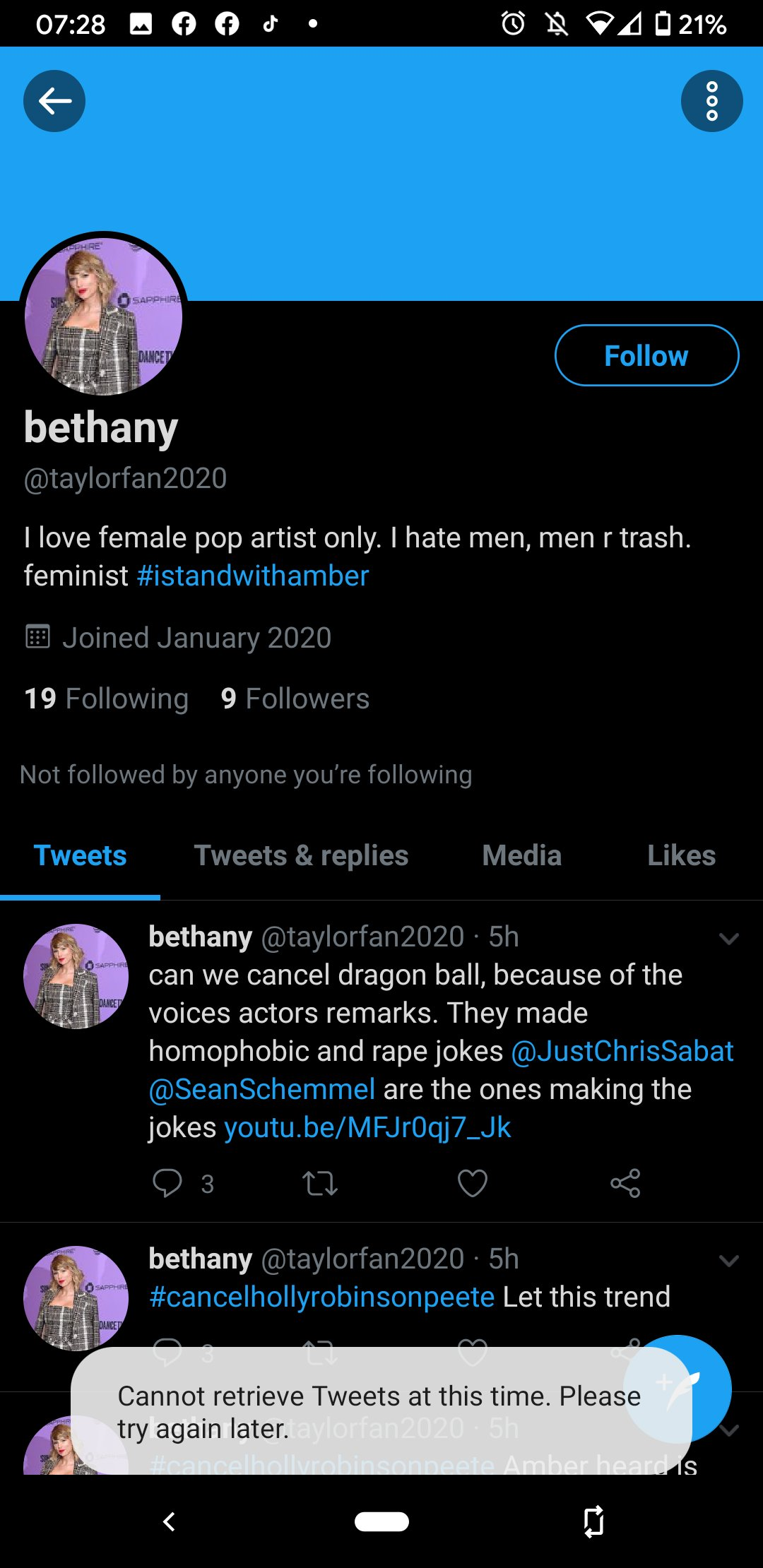Image resolution: width=763 pixels, height=1568 pixels.
Task: Tap the screen rotation icon
Action: coord(594,1521)
